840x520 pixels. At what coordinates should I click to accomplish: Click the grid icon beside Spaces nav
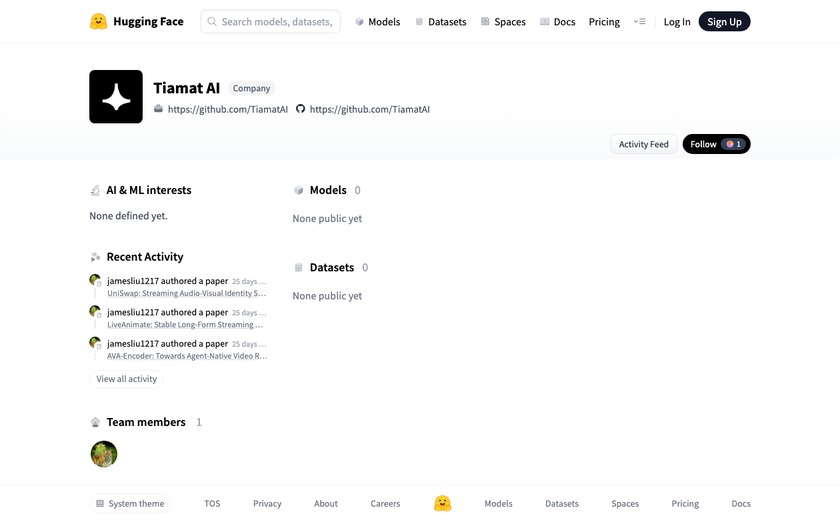pyautogui.click(x=485, y=22)
